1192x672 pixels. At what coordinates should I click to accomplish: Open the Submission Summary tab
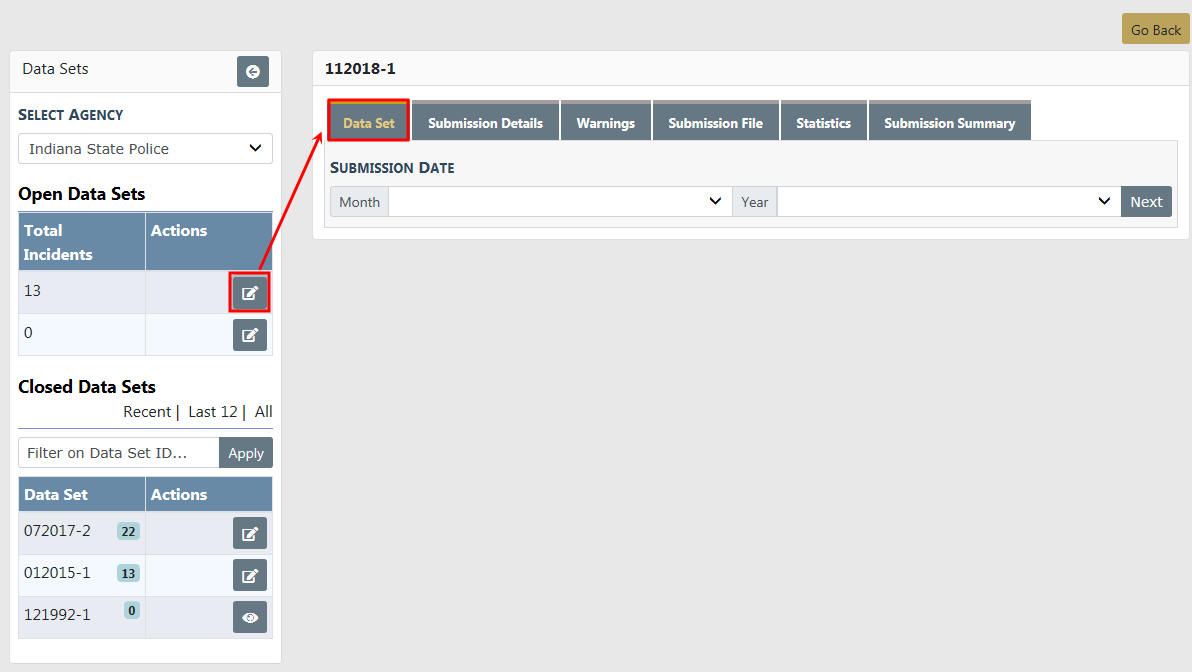949,123
